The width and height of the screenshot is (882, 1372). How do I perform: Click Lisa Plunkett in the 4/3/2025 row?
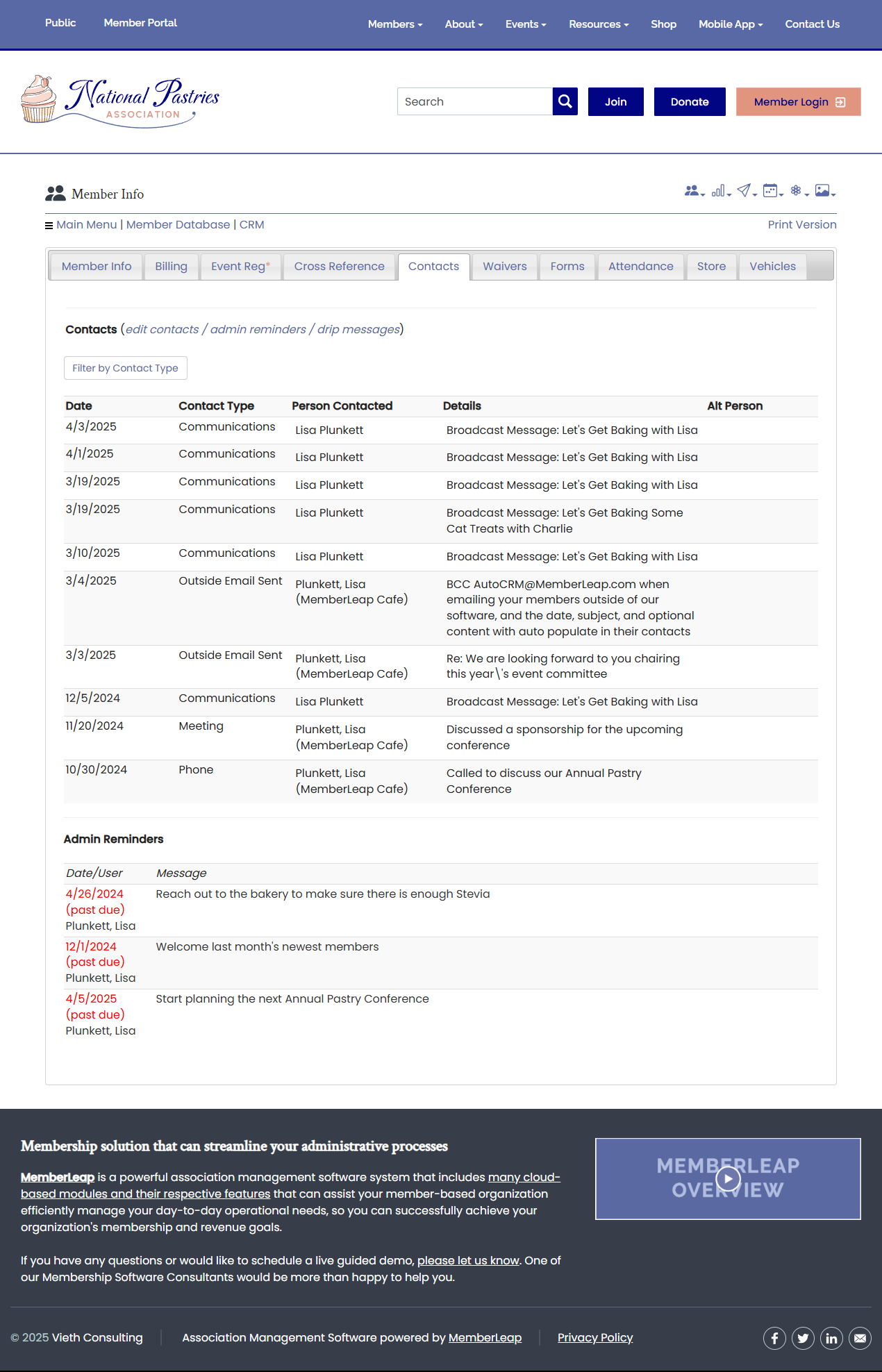329,430
